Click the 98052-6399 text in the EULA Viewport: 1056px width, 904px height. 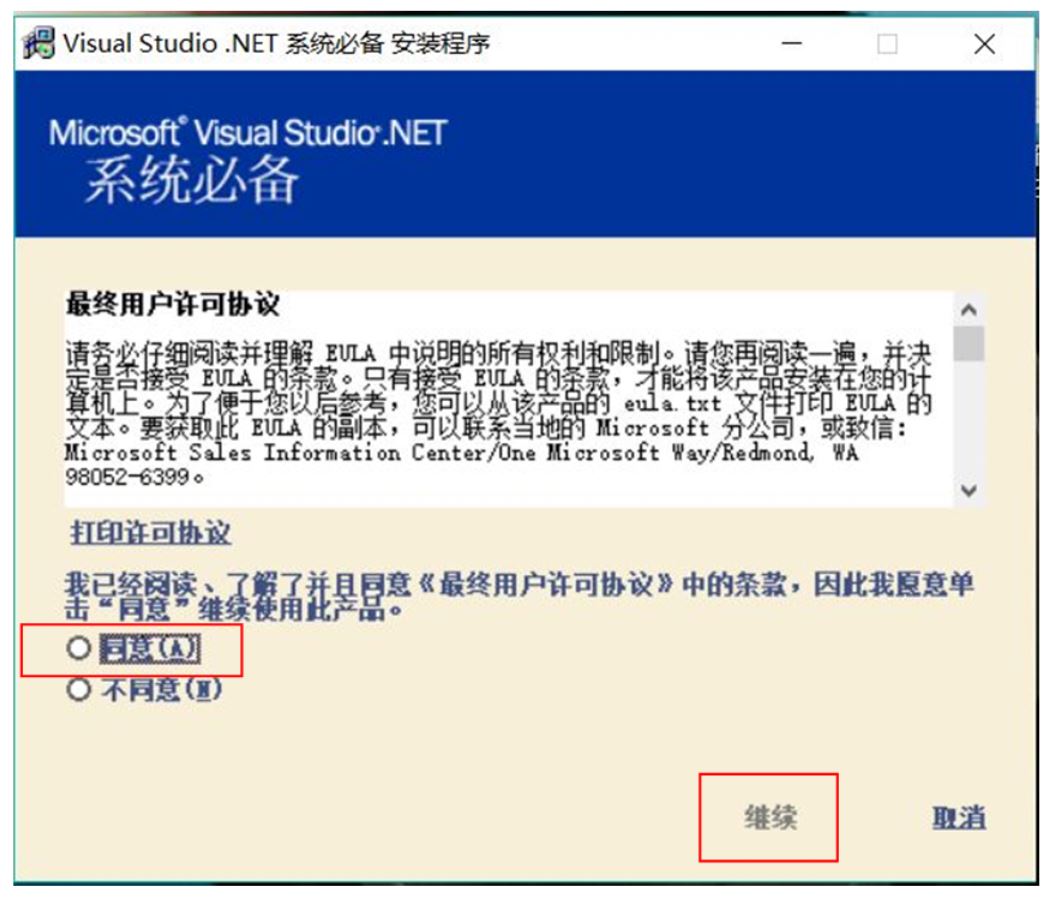coord(127,477)
